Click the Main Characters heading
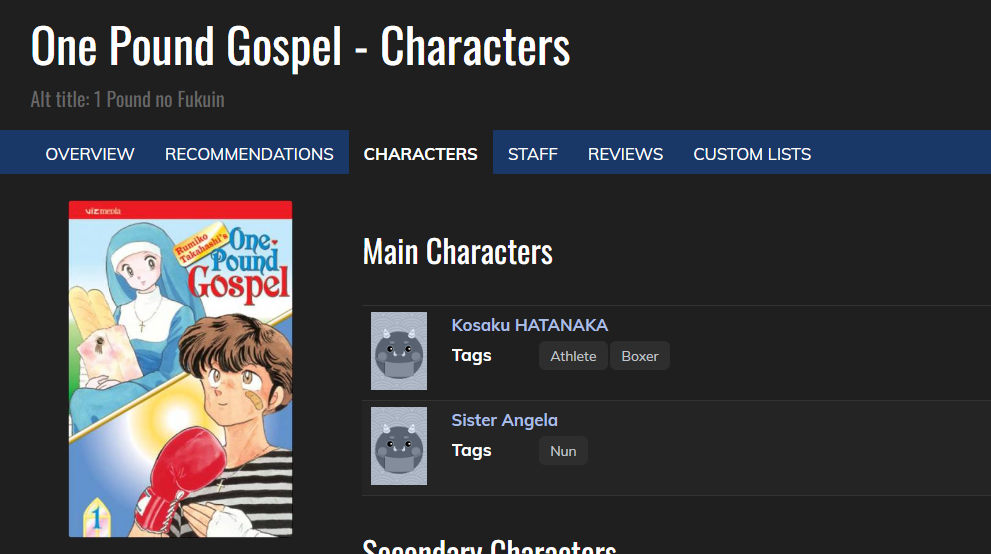Viewport: 991px width, 554px height. click(458, 251)
